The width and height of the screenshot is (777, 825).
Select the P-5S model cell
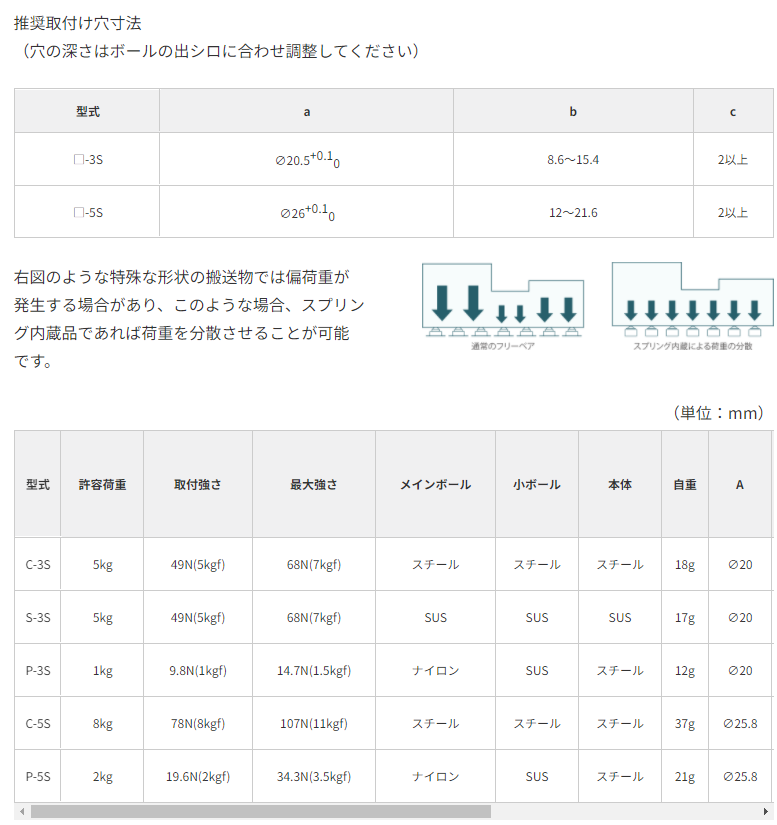tap(38, 776)
